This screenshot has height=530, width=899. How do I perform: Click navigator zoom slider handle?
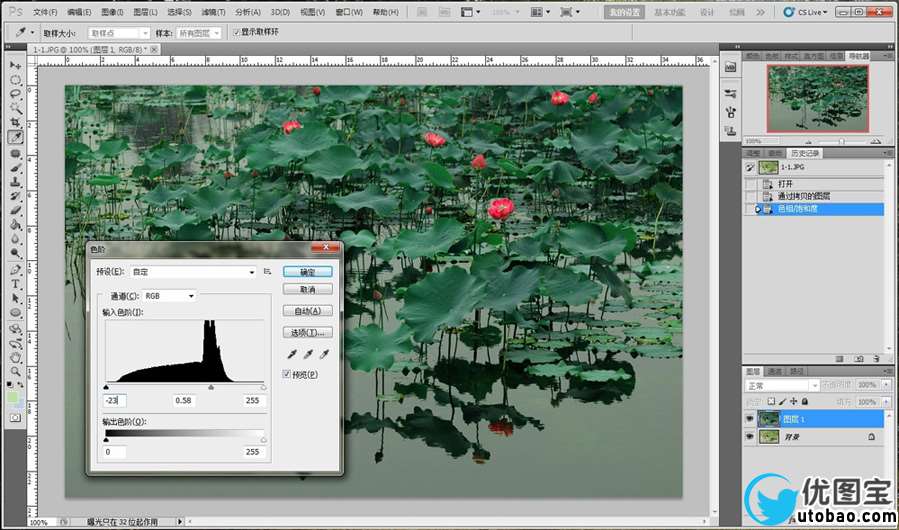(x=841, y=141)
